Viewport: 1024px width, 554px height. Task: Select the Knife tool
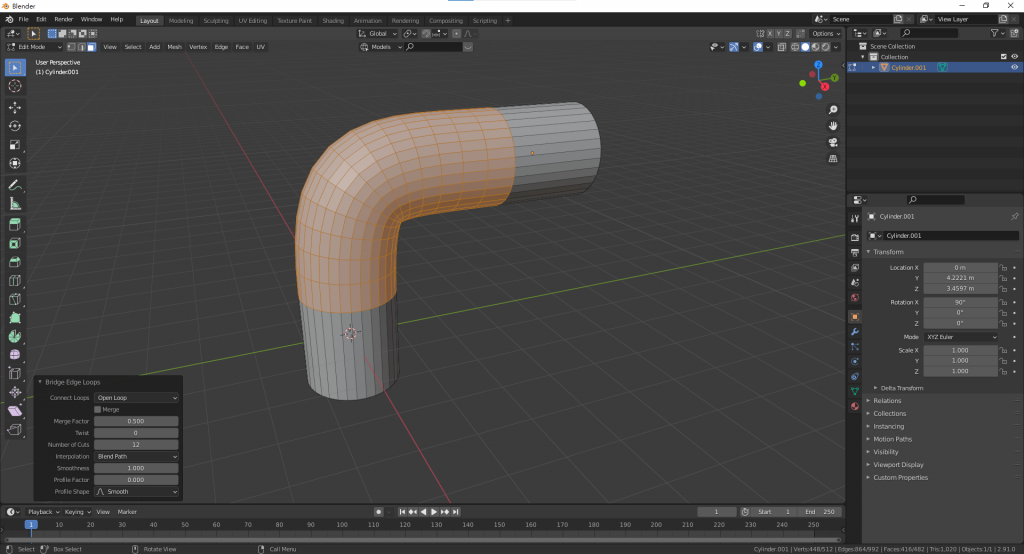15,299
